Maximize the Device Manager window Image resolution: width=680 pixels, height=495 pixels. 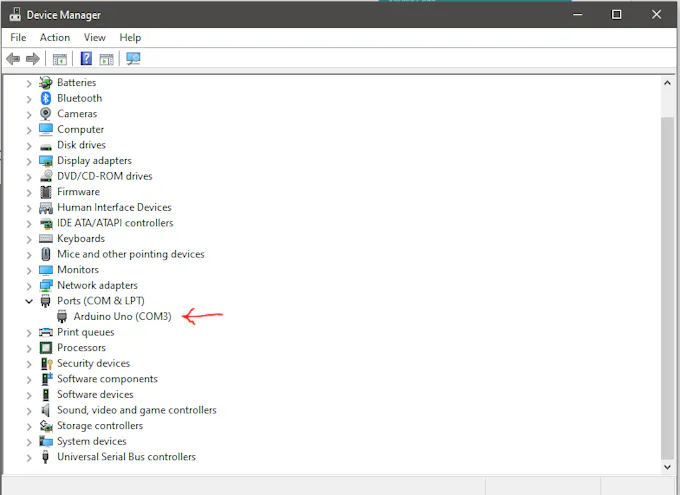tap(616, 14)
